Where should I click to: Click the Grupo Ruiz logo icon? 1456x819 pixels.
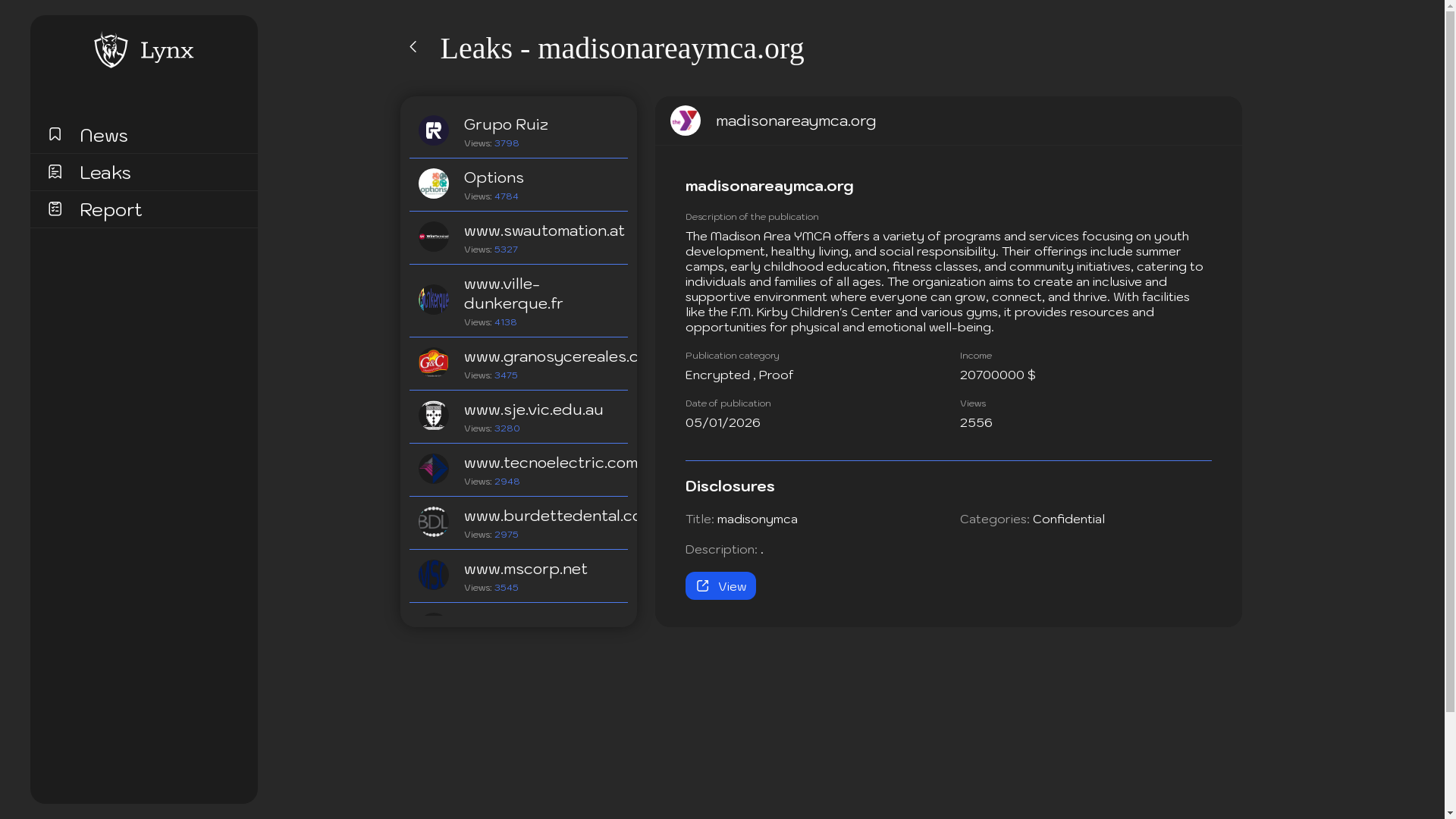click(434, 130)
